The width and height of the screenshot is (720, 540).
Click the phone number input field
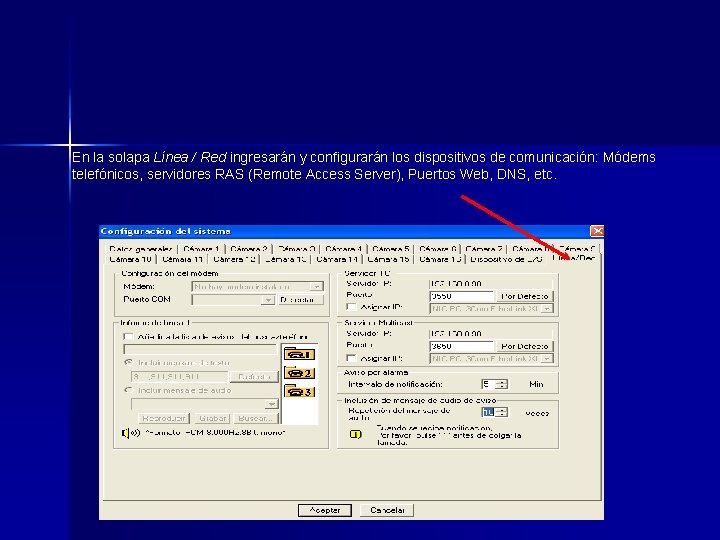point(200,349)
